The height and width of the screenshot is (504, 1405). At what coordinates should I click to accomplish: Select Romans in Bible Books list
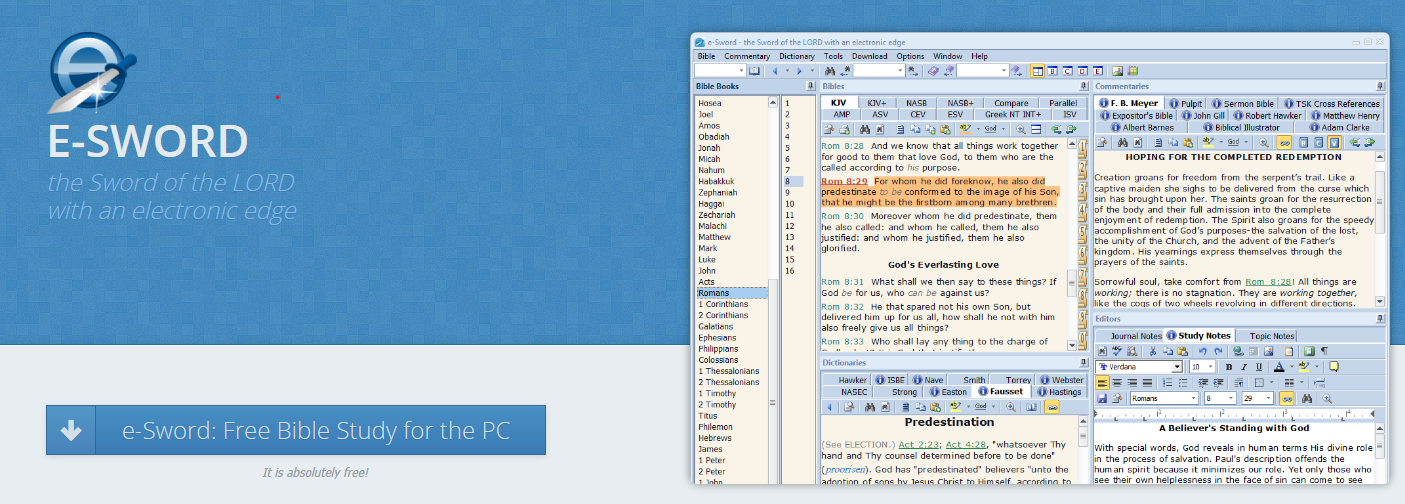coord(732,293)
